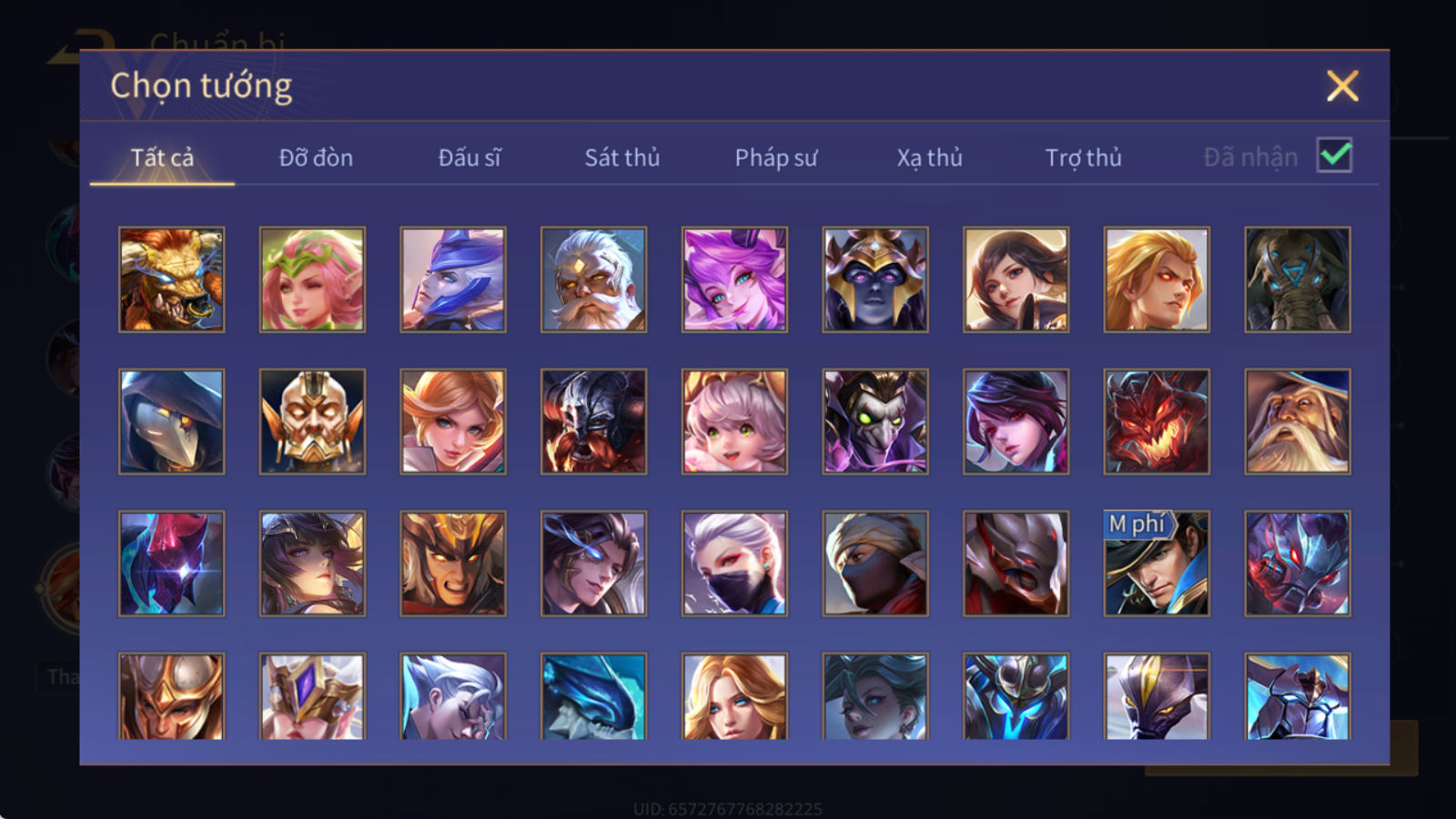
Task: Pick the blonde hero with red eyes
Action: tap(1157, 279)
